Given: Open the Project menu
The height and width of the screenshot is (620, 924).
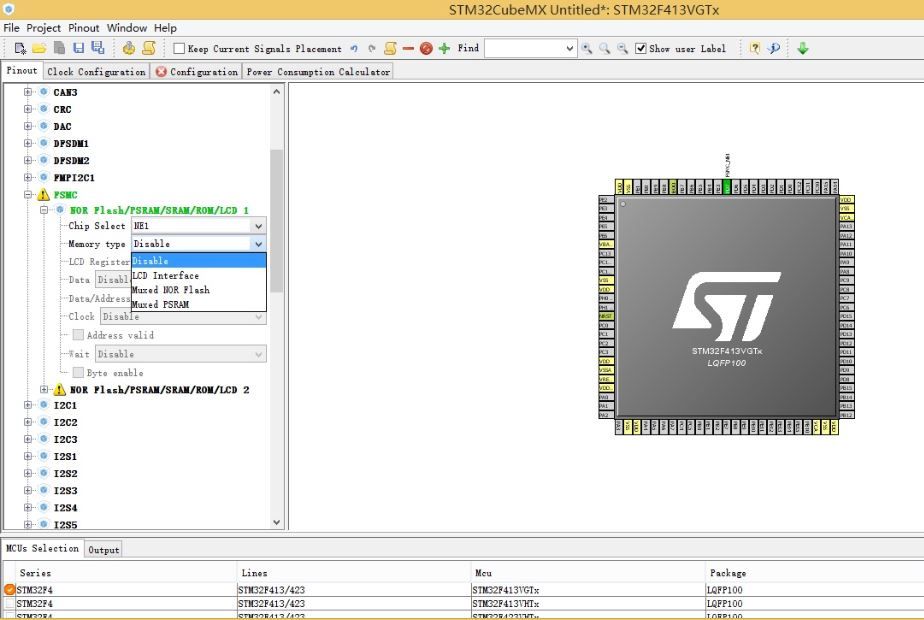Looking at the screenshot, I should coord(44,28).
